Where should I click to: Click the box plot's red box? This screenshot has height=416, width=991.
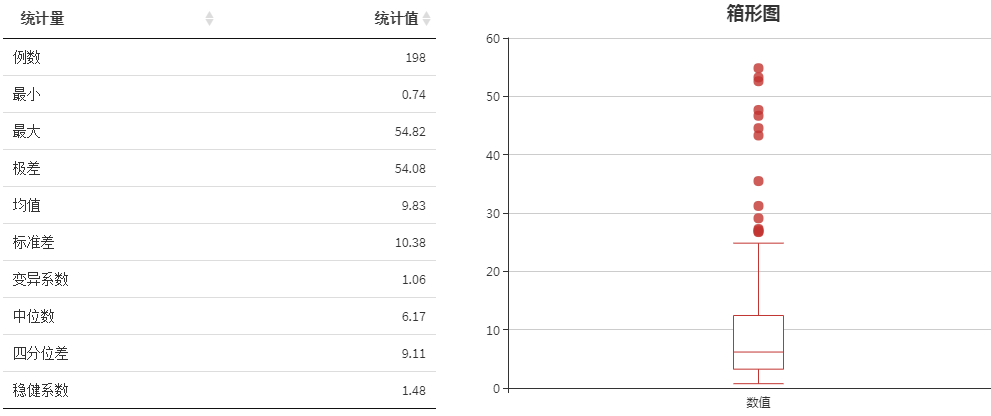click(x=758, y=342)
